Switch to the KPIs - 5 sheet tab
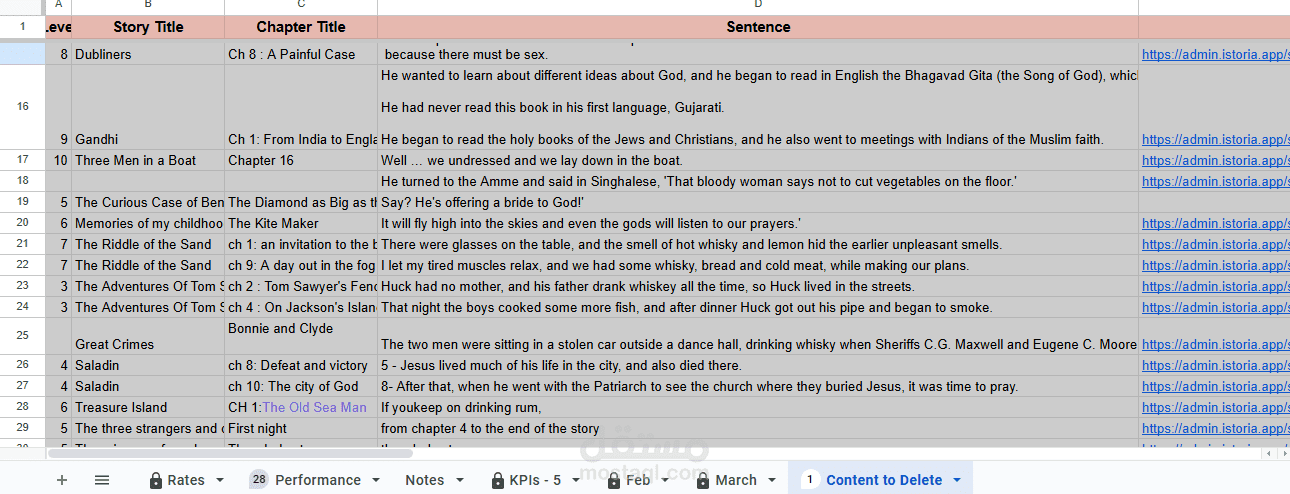Viewport: 1290px width, 494px height. pos(535,480)
